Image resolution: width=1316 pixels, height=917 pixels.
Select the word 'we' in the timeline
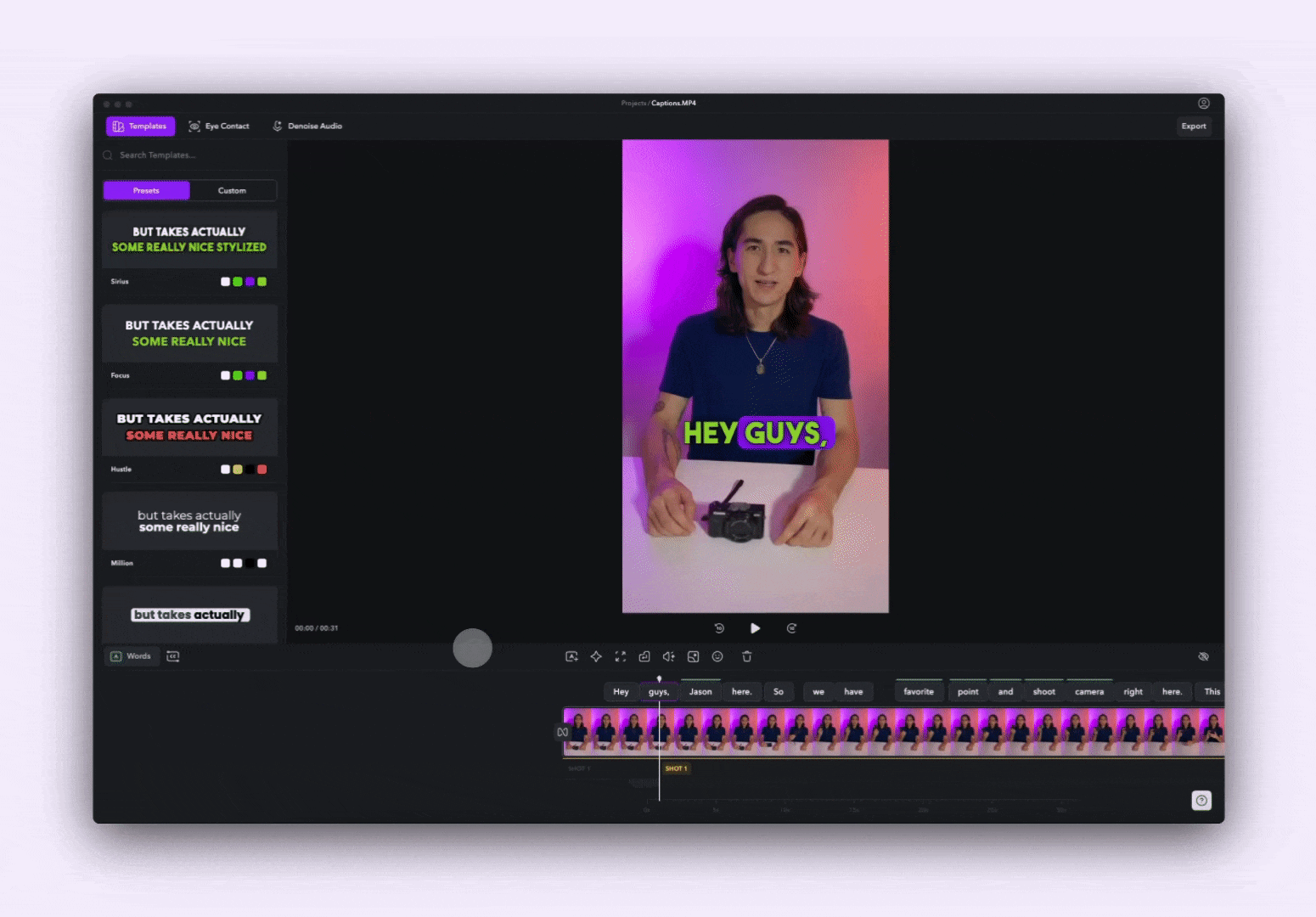click(x=818, y=692)
